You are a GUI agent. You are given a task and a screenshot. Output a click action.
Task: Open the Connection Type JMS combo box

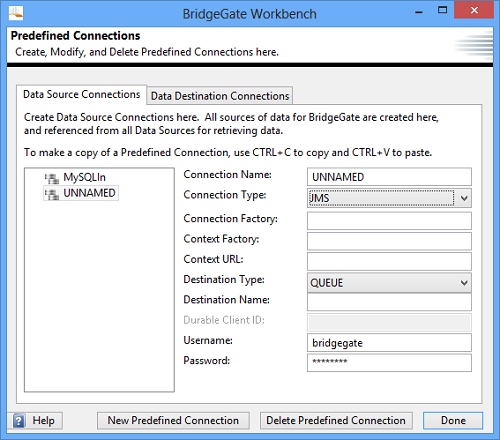(x=389, y=198)
